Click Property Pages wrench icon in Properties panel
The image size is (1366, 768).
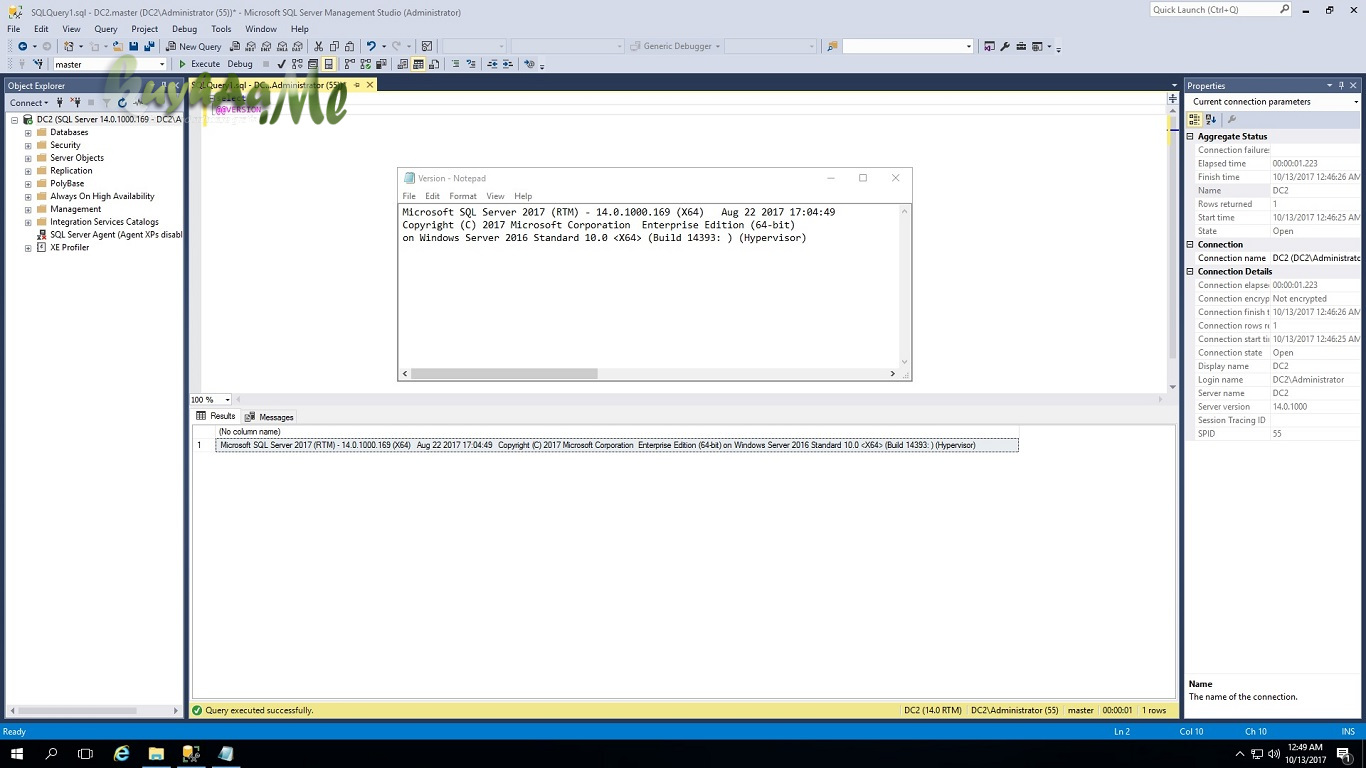pyautogui.click(x=1232, y=119)
